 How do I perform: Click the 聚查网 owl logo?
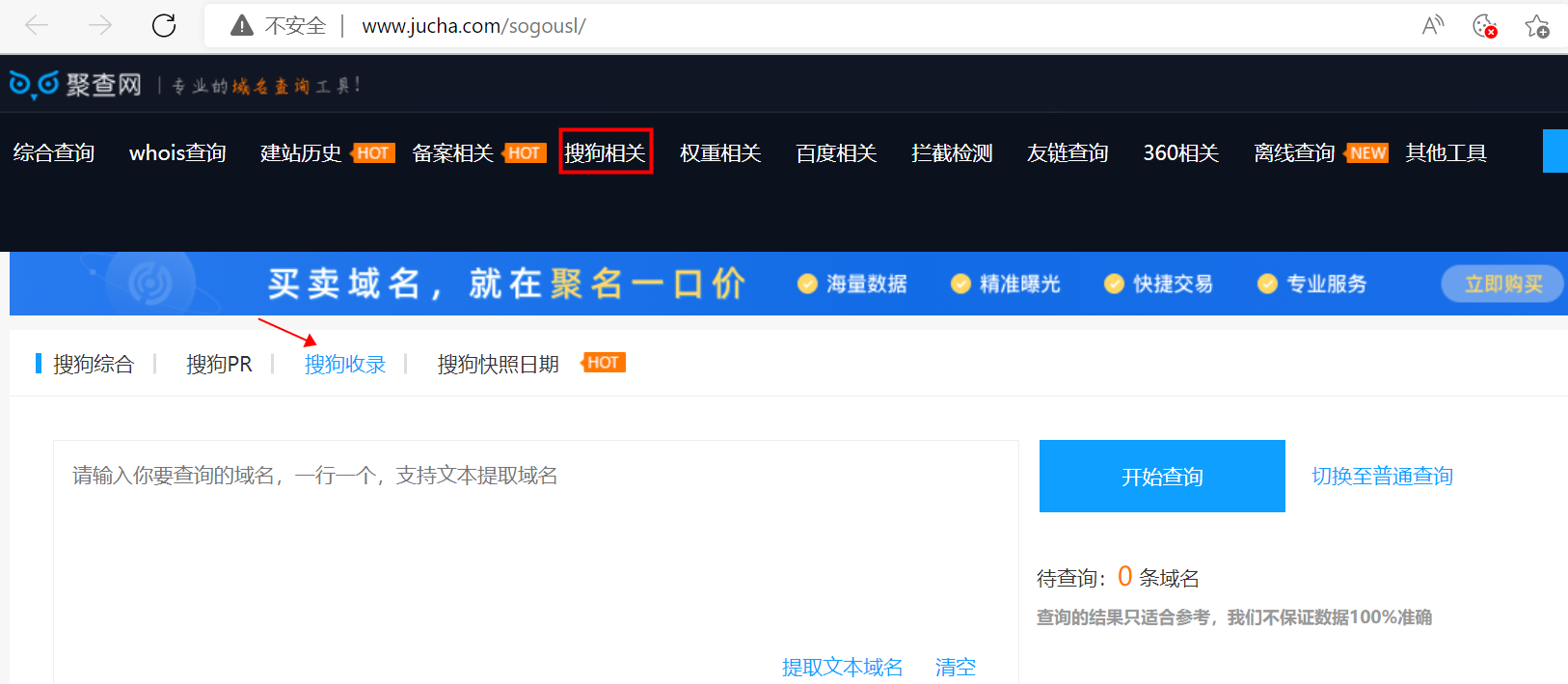75,85
